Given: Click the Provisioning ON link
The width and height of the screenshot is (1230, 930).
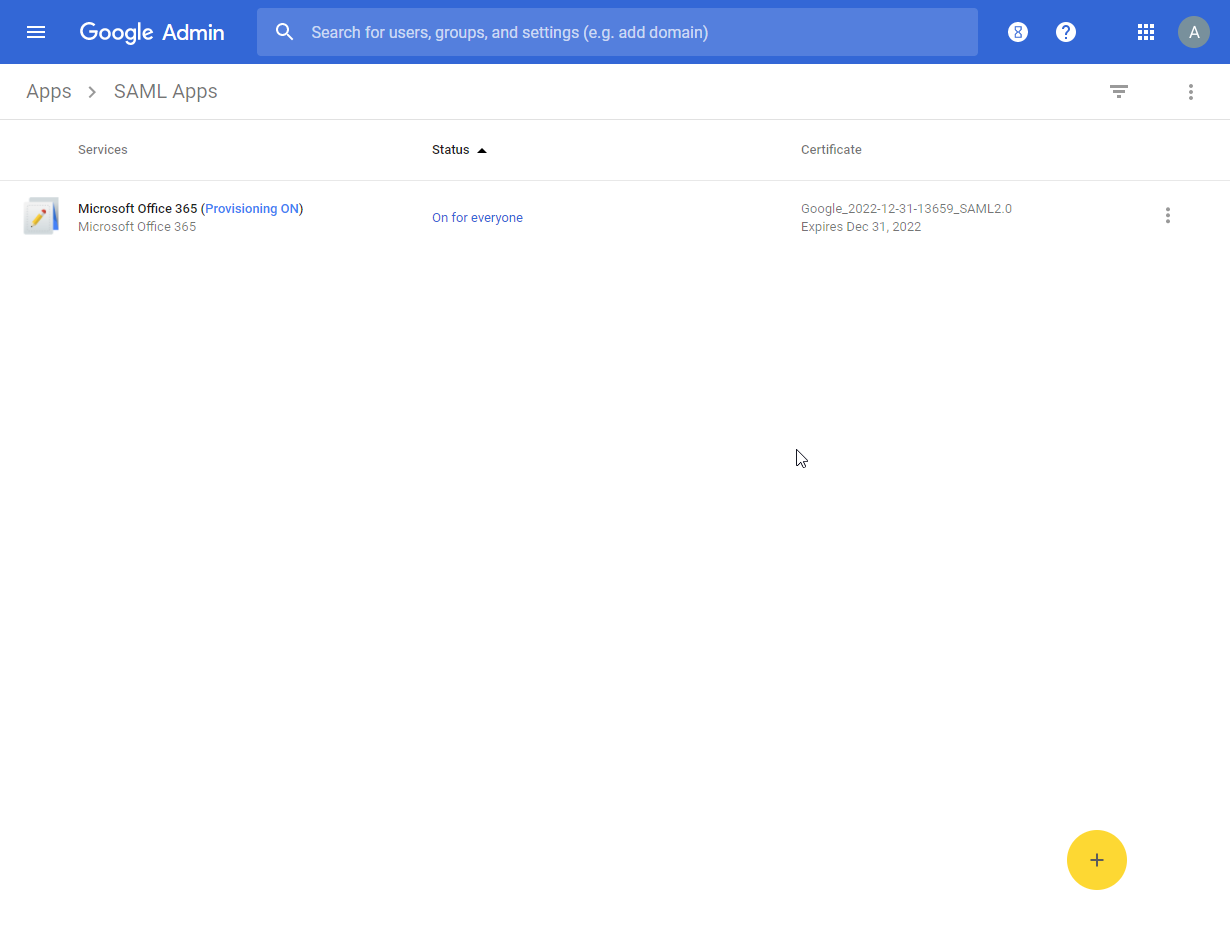Looking at the screenshot, I should tap(252, 209).
